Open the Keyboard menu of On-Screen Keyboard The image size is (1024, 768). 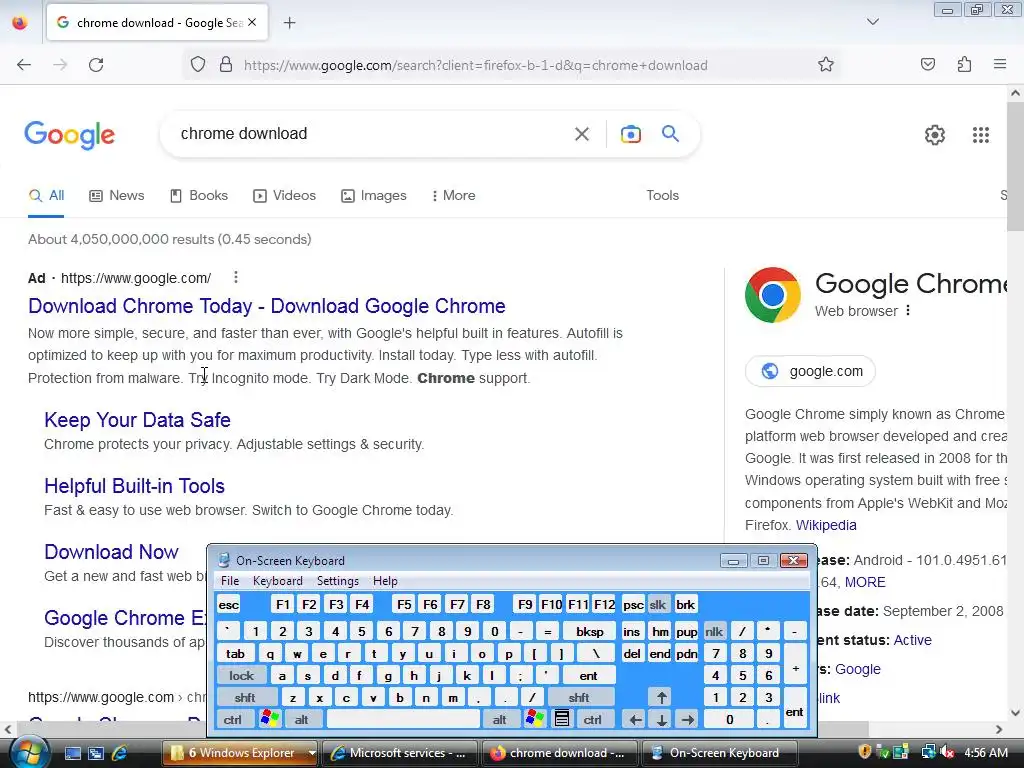278,581
